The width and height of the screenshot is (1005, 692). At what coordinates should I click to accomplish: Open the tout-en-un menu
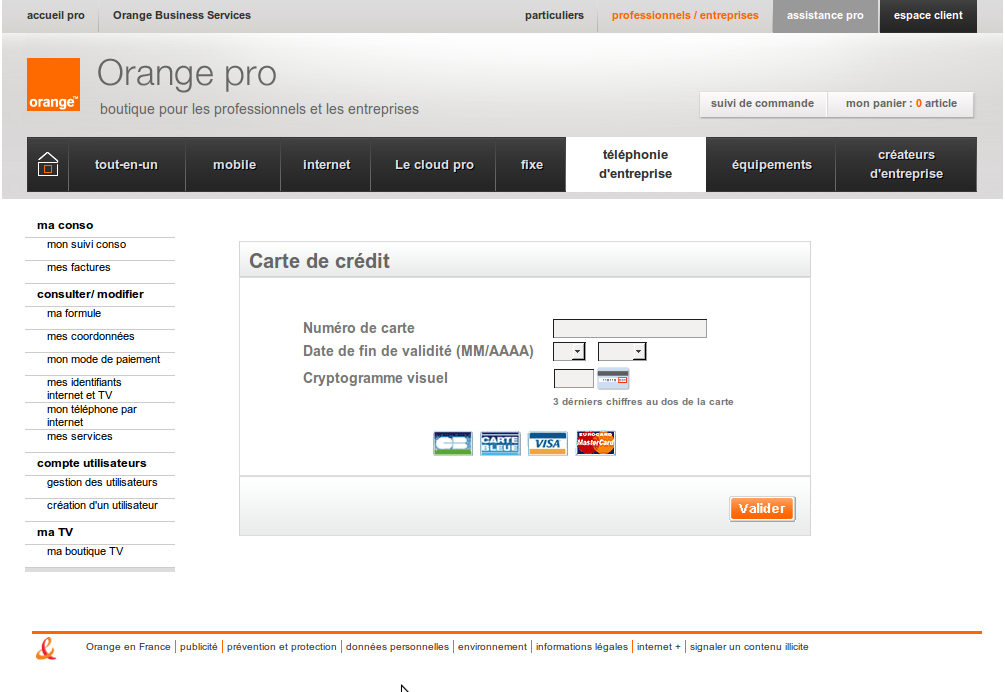coord(126,165)
